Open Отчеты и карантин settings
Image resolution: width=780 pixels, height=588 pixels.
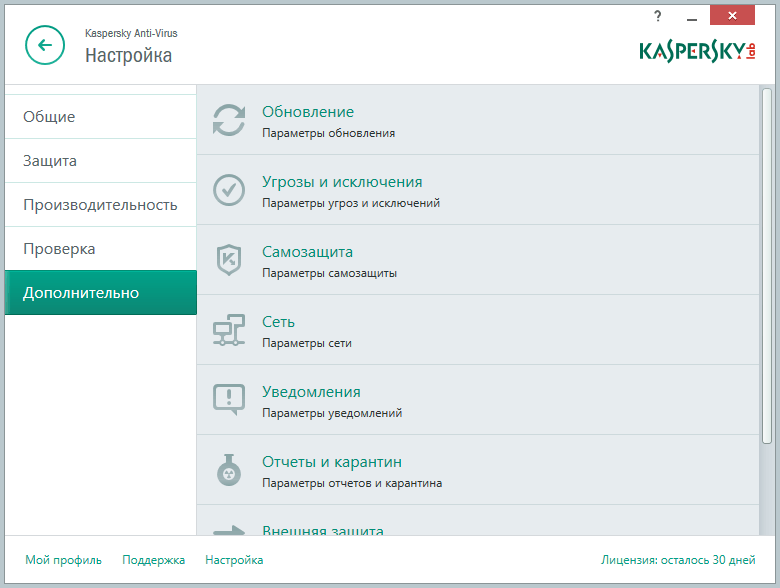332,462
